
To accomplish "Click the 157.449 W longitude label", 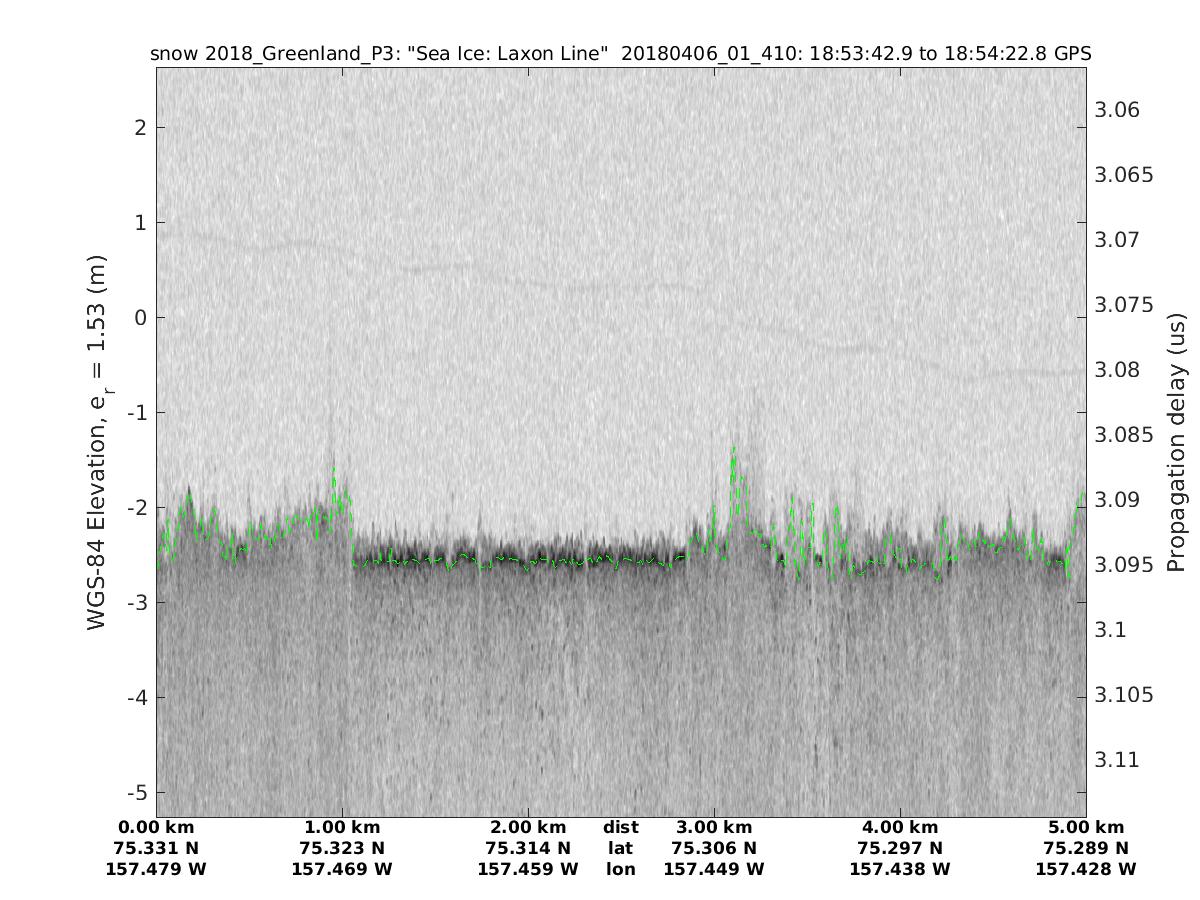I will tap(714, 869).
